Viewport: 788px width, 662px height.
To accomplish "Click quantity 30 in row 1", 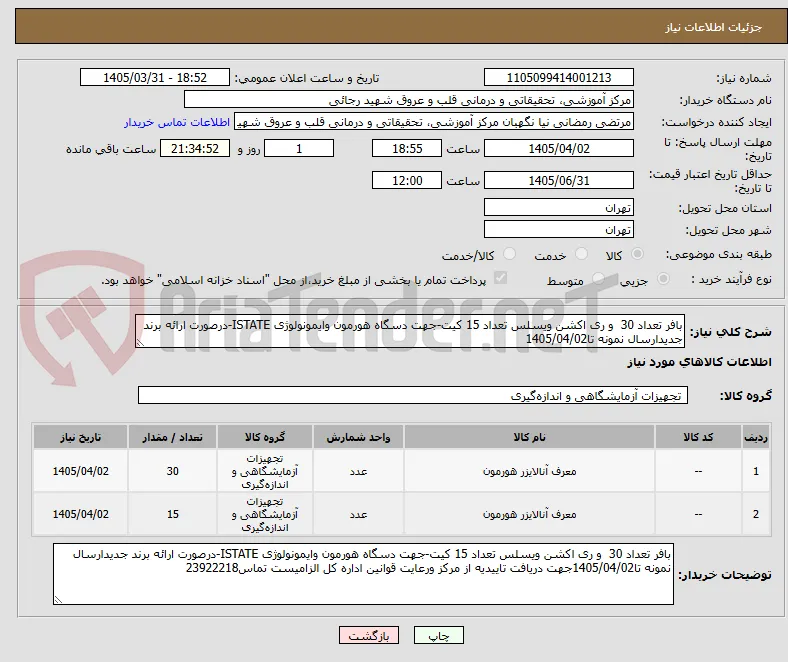I will [172, 471].
